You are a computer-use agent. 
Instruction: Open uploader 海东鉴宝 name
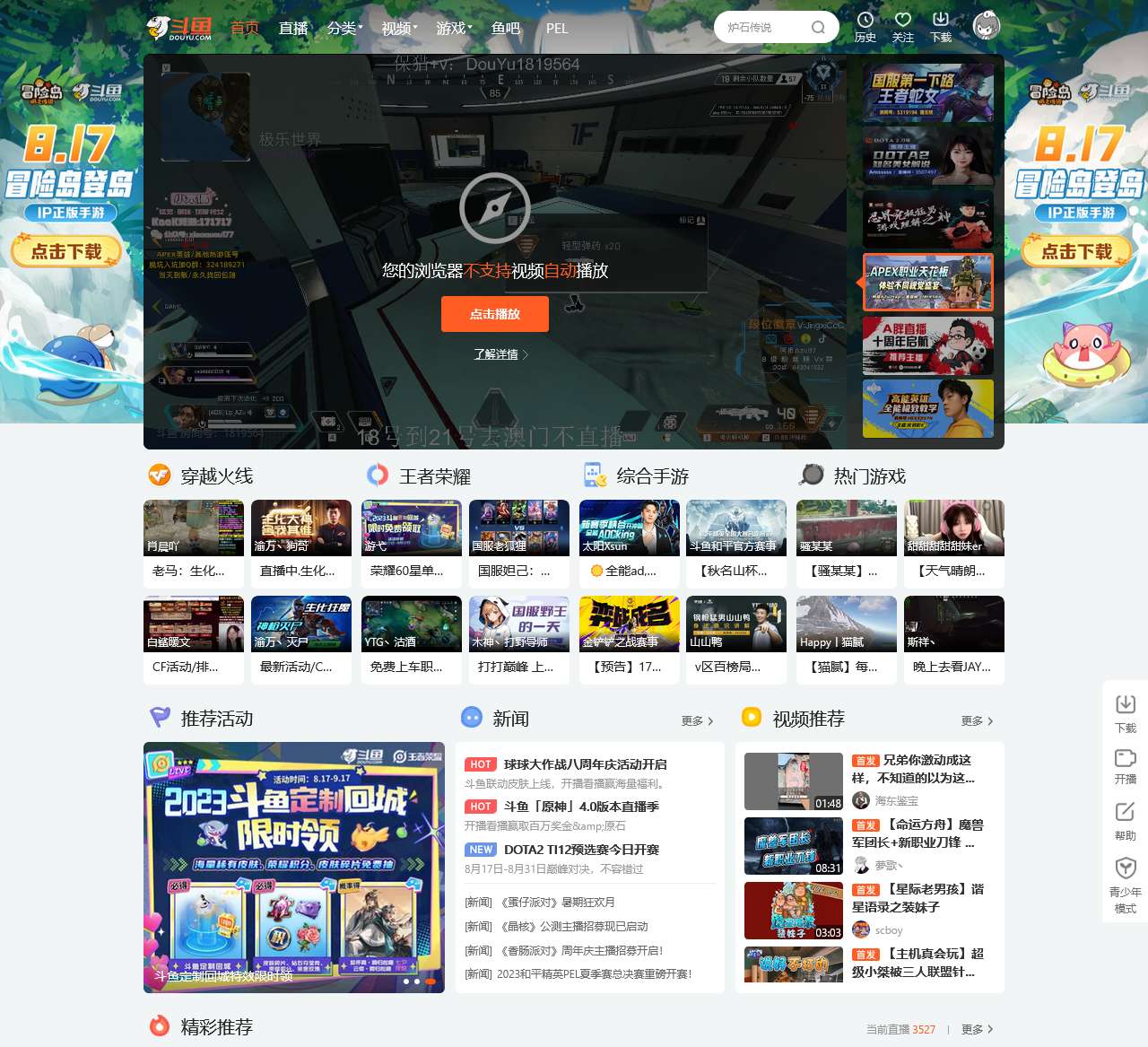point(896,800)
